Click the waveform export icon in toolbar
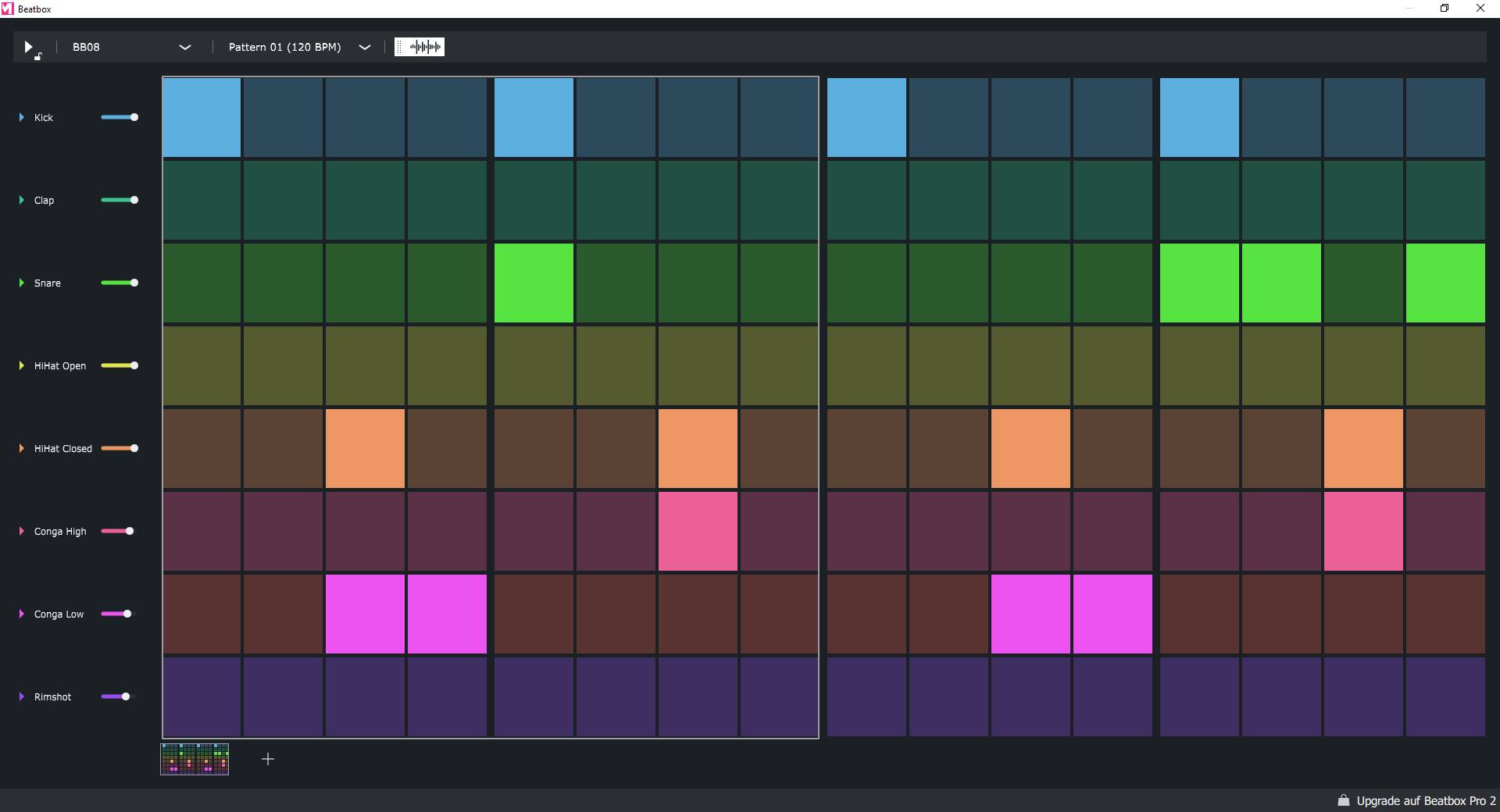 420,47
